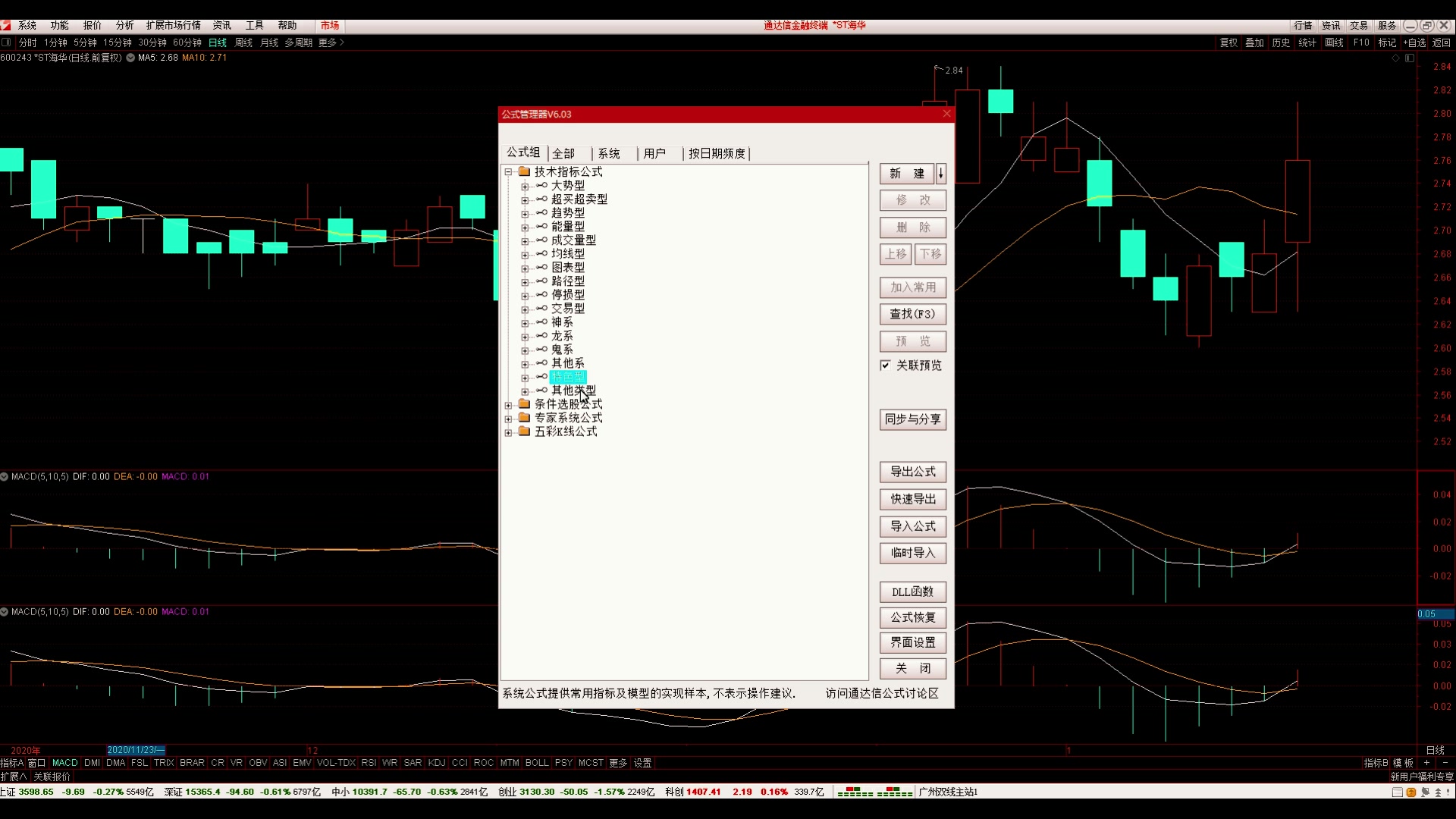
Task: Click the 导入公式 button
Action: pyautogui.click(x=912, y=526)
